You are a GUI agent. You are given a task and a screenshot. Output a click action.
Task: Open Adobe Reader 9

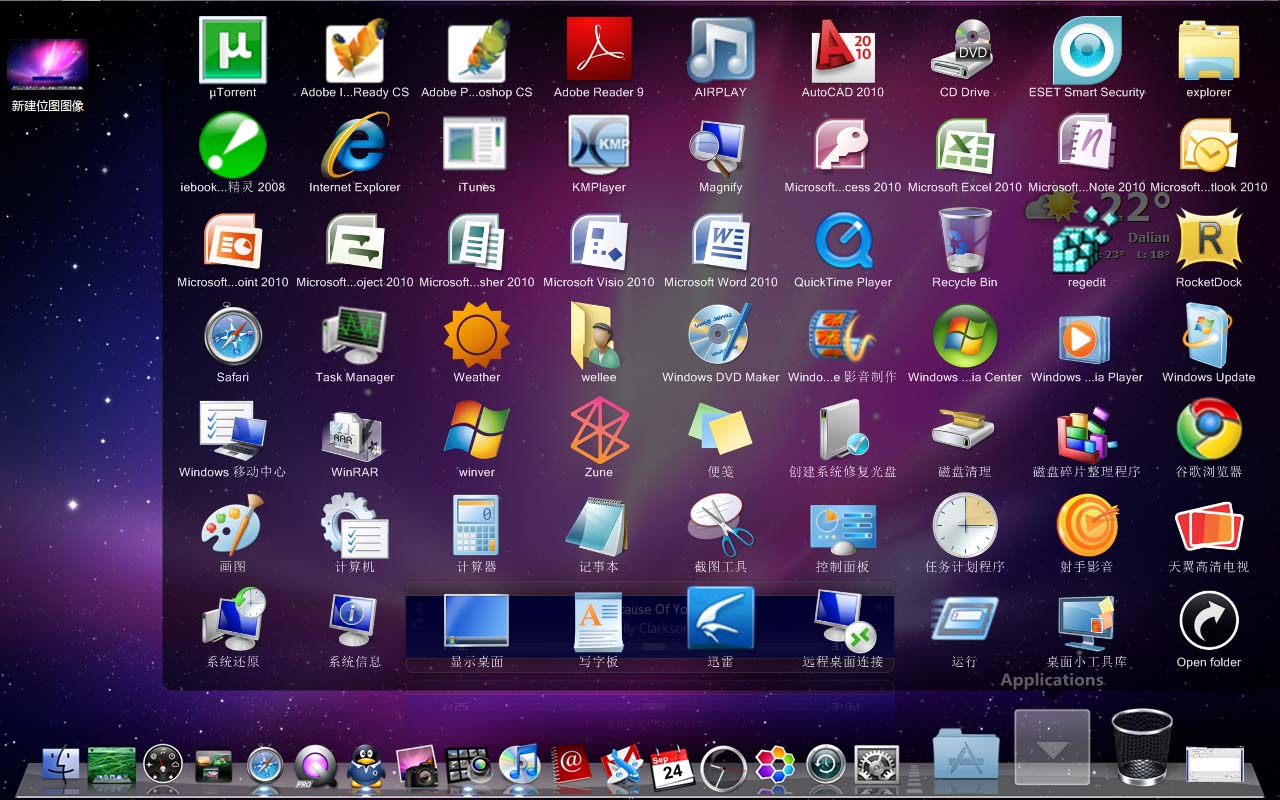tap(599, 49)
